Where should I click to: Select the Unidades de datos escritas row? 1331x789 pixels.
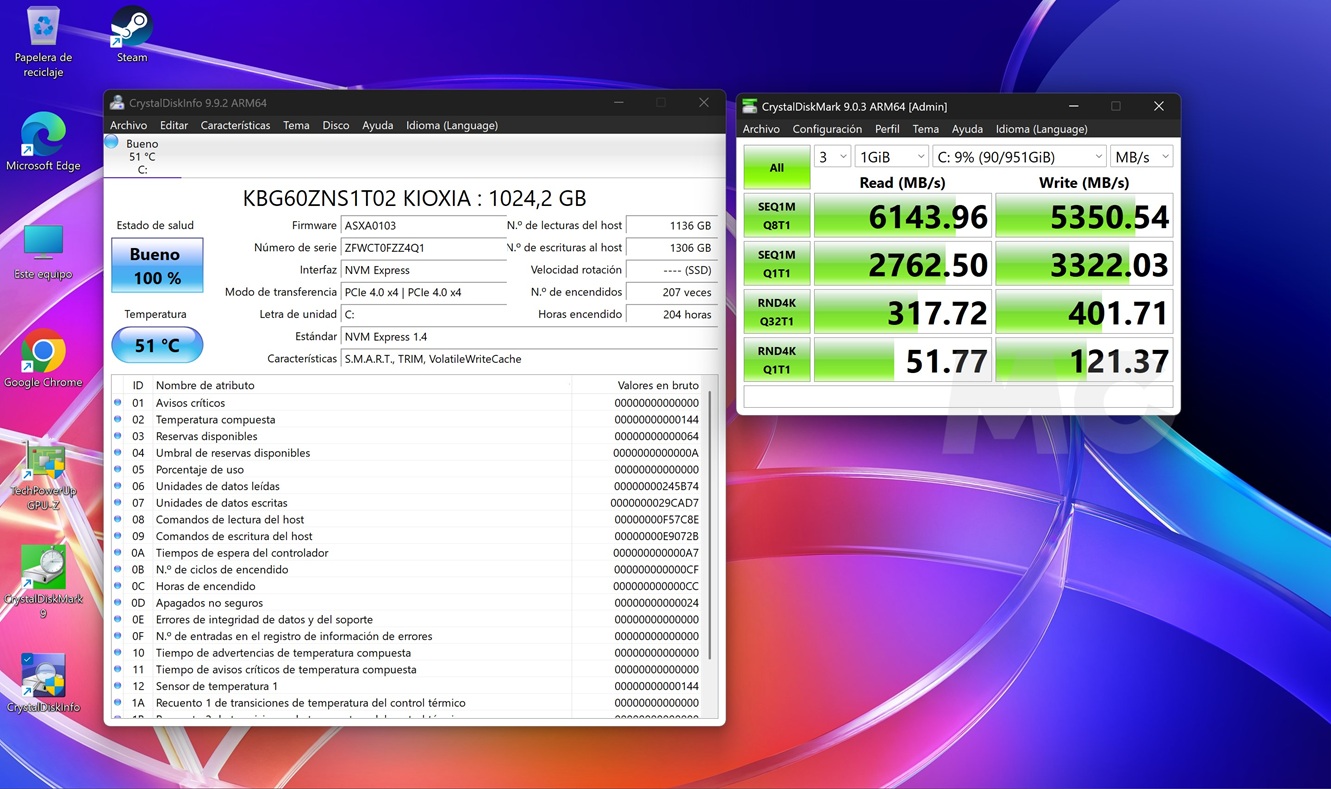408,503
